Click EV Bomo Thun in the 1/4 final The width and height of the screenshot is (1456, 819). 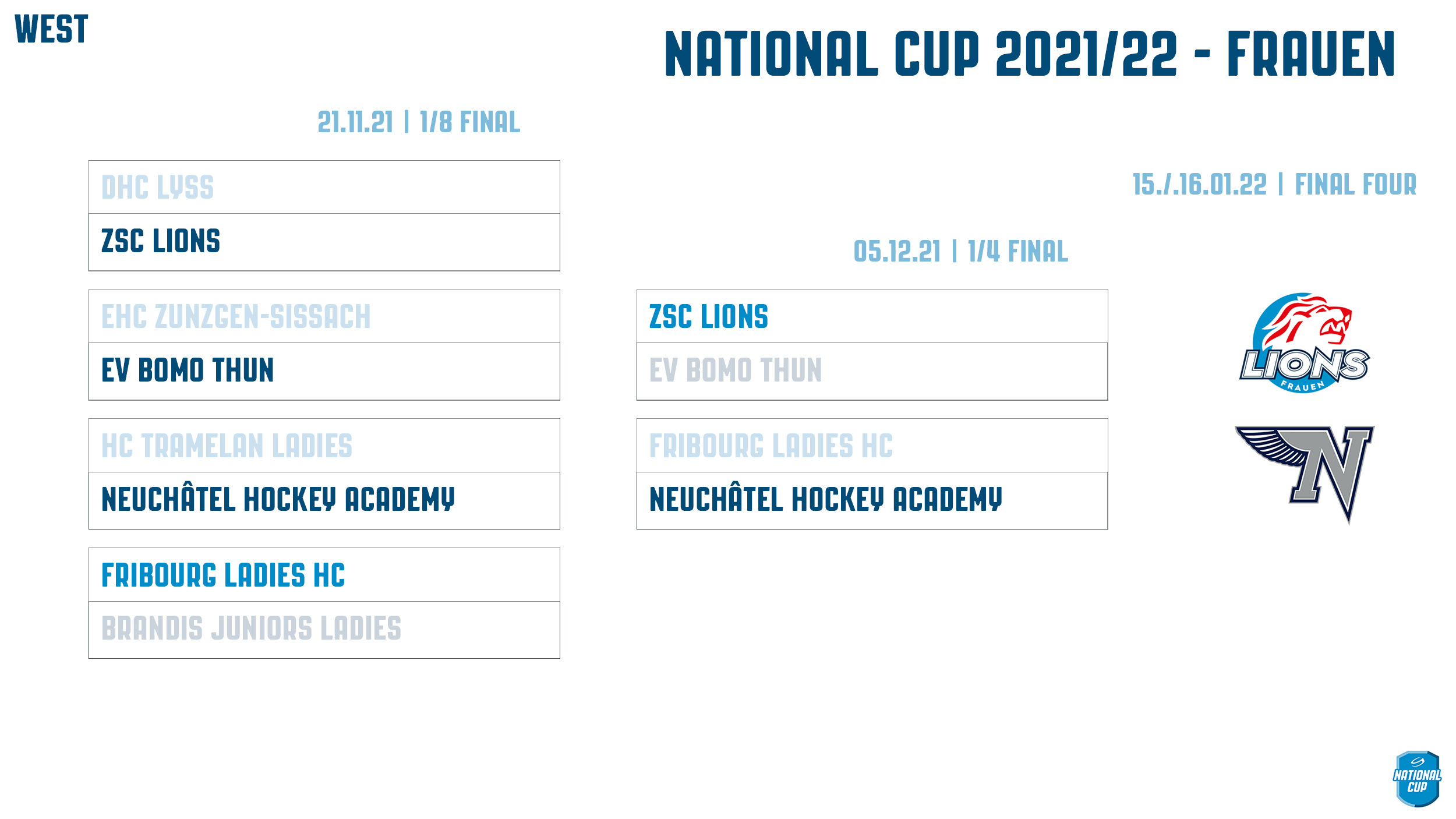pos(736,370)
